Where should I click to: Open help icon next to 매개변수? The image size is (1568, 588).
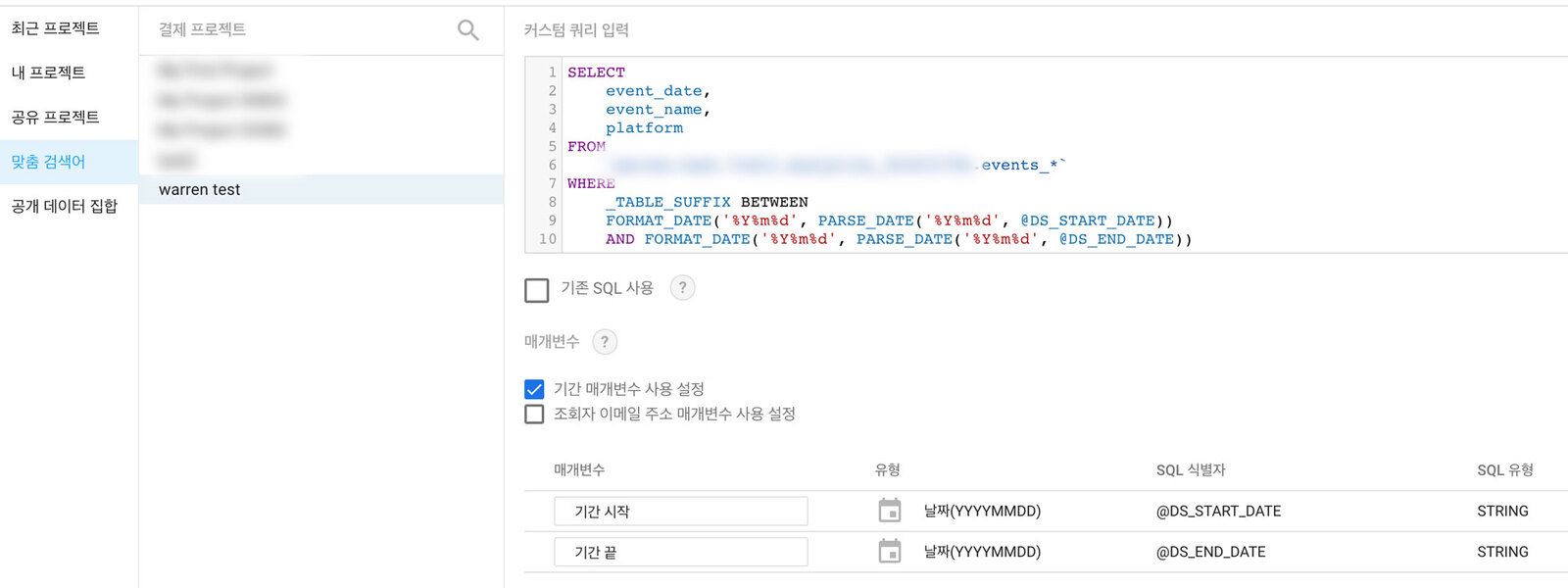click(x=605, y=341)
